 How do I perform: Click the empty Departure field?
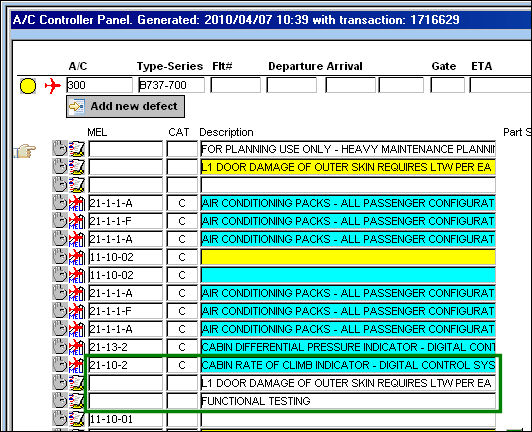[291, 85]
